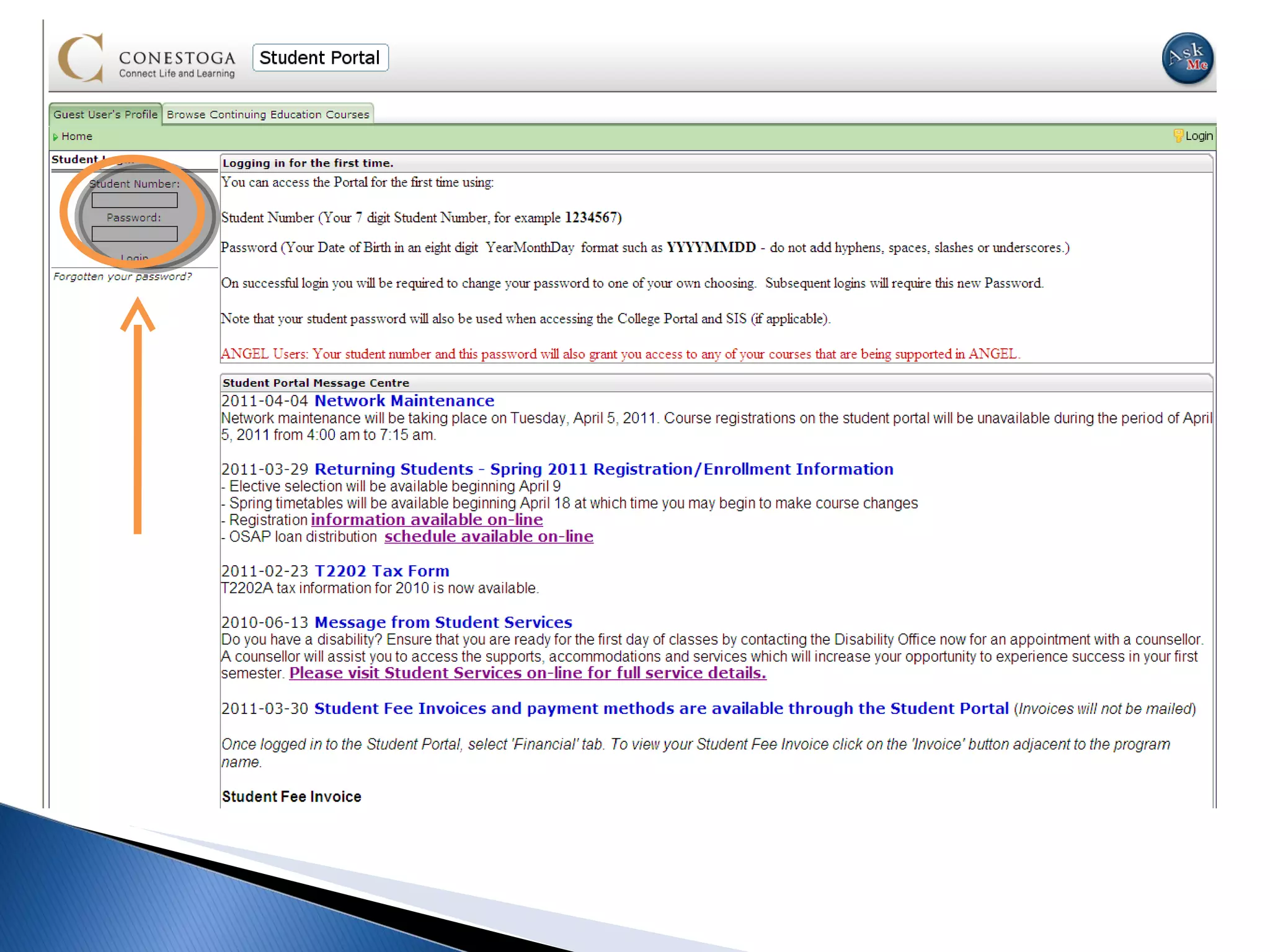Open registration information available on-line link
The height and width of the screenshot is (952, 1270).
(x=427, y=519)
